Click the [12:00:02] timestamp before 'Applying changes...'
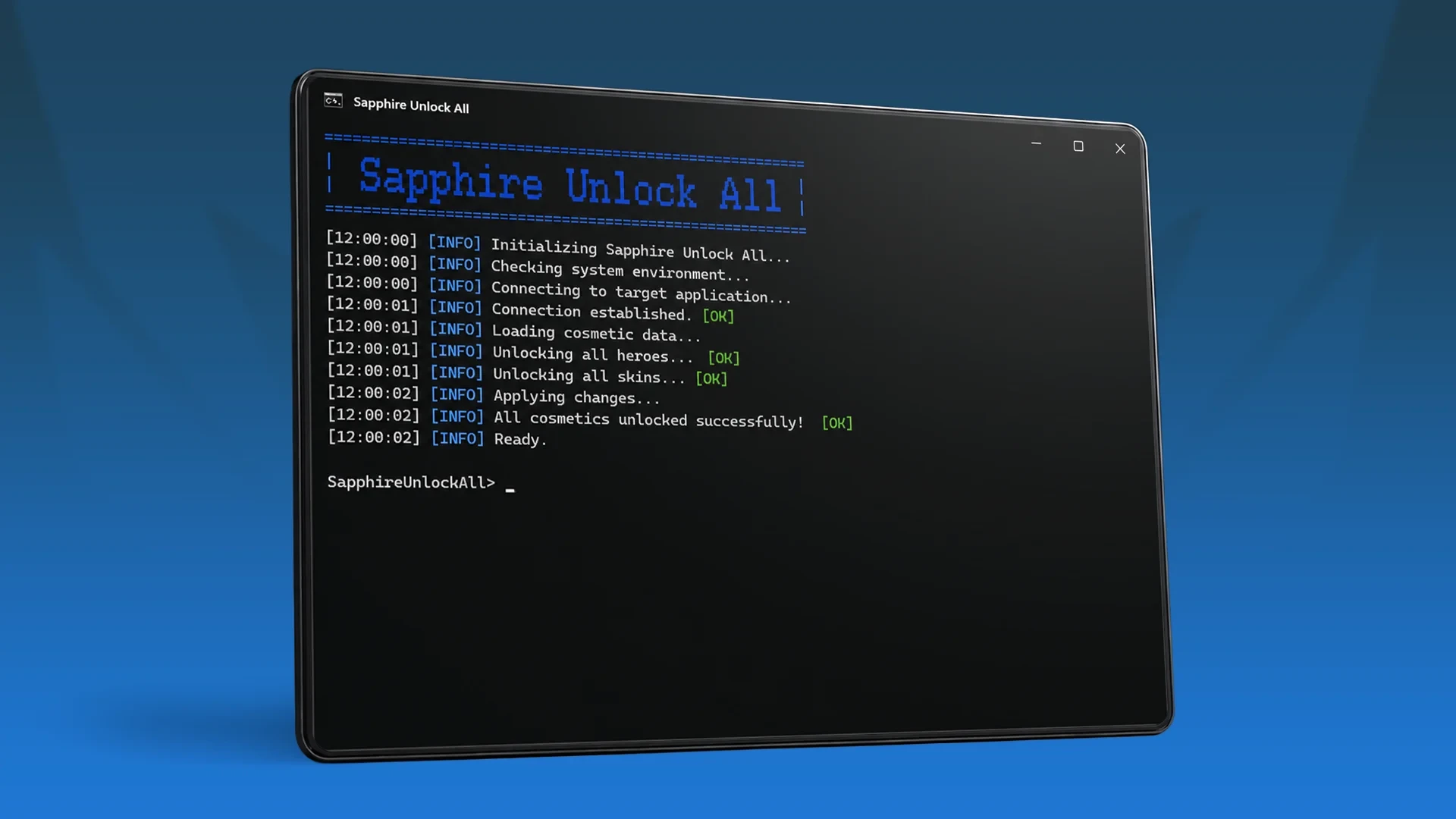 point(373,393)
